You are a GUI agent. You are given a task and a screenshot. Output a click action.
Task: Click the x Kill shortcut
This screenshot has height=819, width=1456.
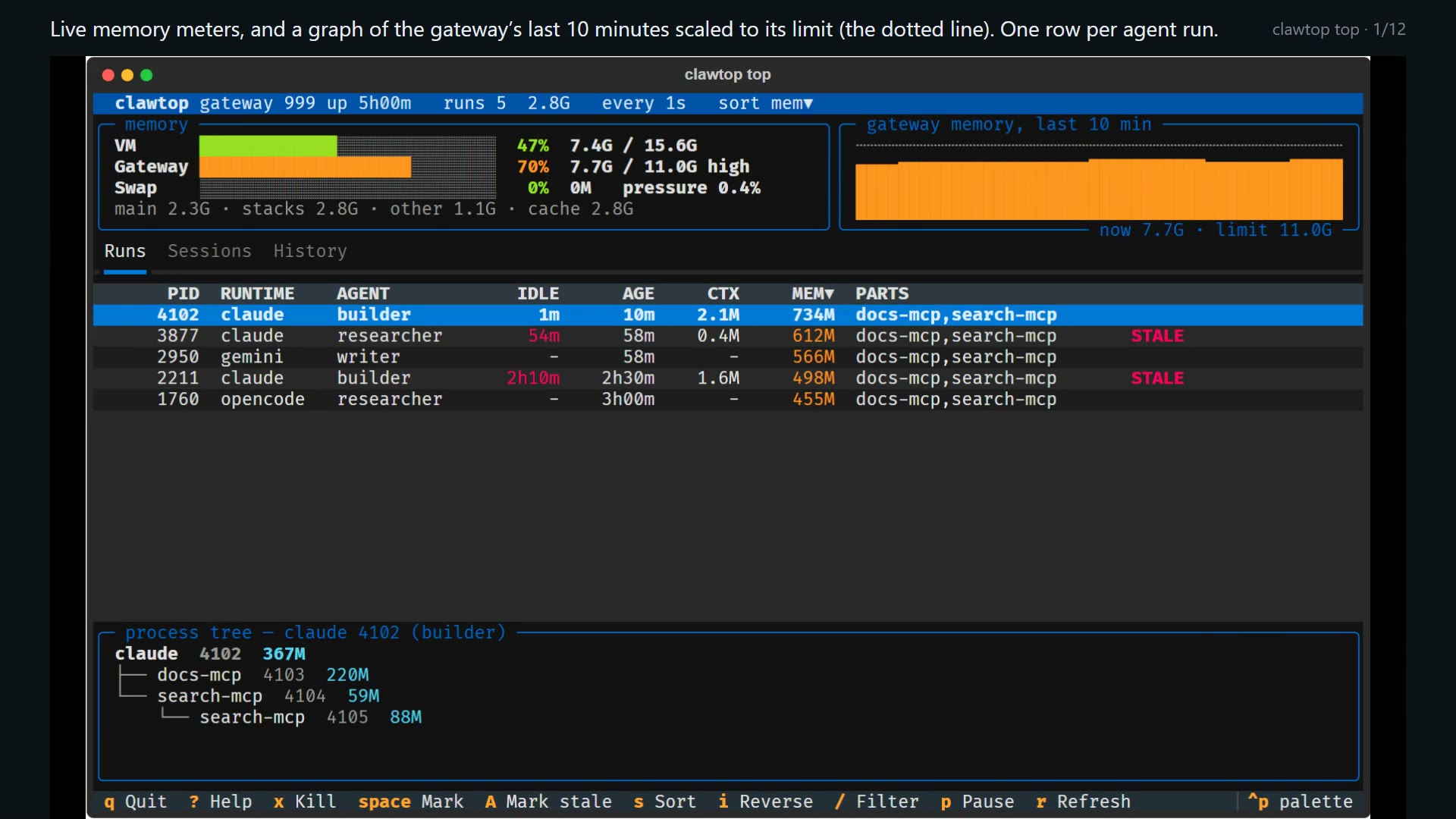(305, 802)
